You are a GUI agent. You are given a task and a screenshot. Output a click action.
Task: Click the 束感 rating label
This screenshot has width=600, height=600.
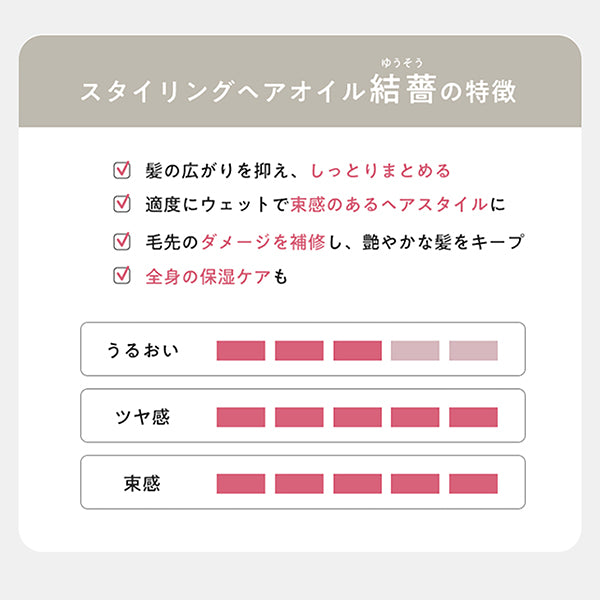139,483
